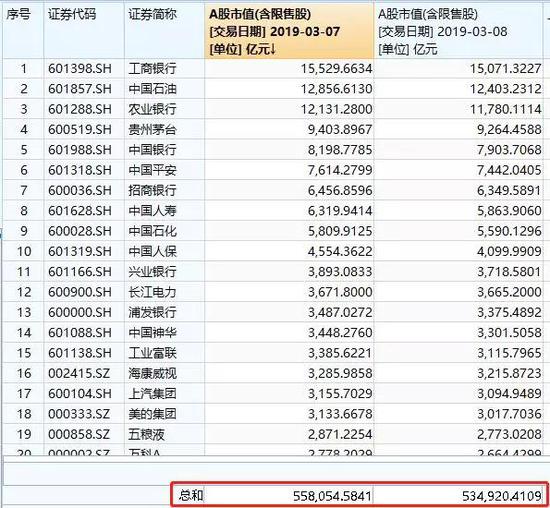Viewport: 550px width, 508px height.
Task: Click stock code 601138.SH
Action: point(80,354)
